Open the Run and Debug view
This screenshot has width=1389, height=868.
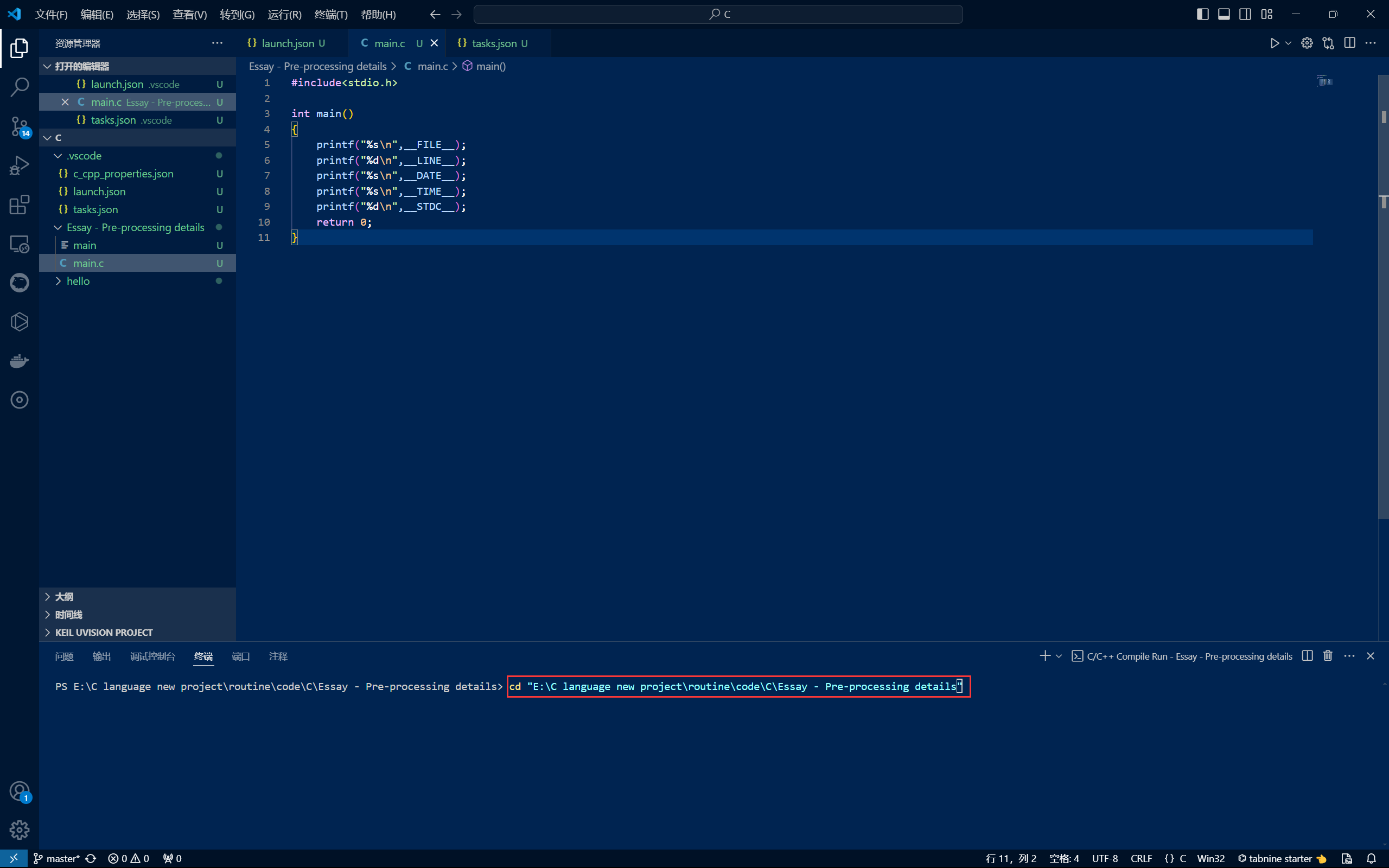point(20,166)
